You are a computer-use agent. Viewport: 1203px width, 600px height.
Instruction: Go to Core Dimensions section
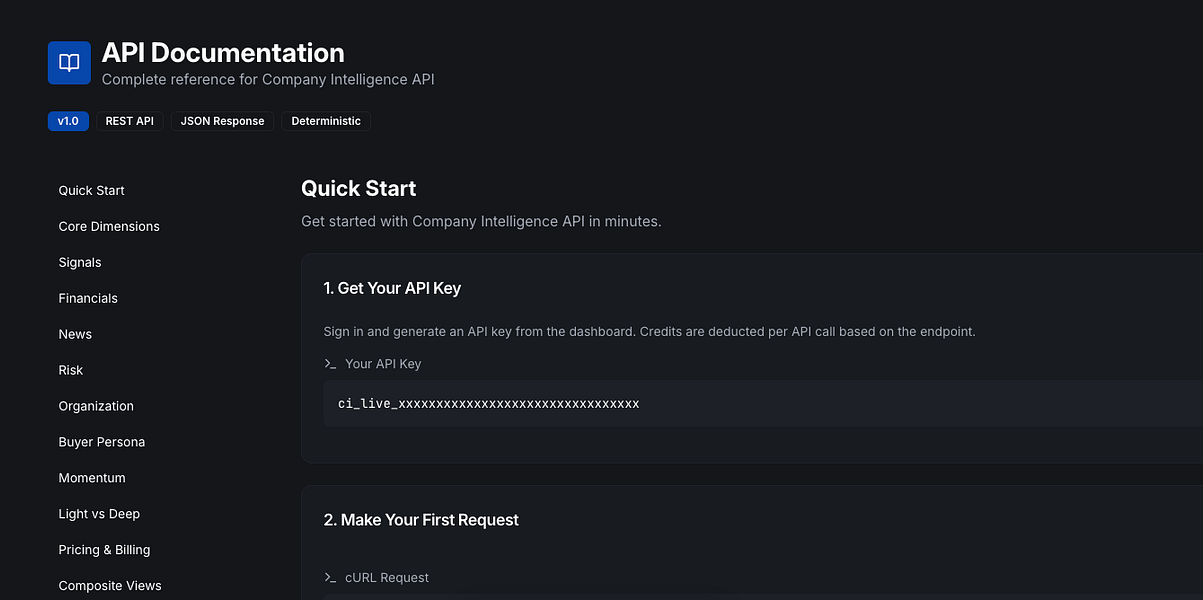coord(109,227)
